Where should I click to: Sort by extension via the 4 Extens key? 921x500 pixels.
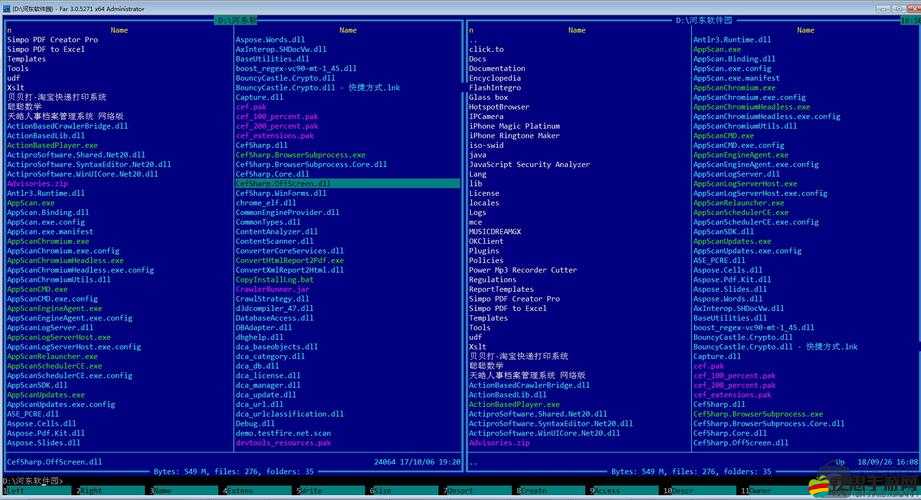point(258,491)
